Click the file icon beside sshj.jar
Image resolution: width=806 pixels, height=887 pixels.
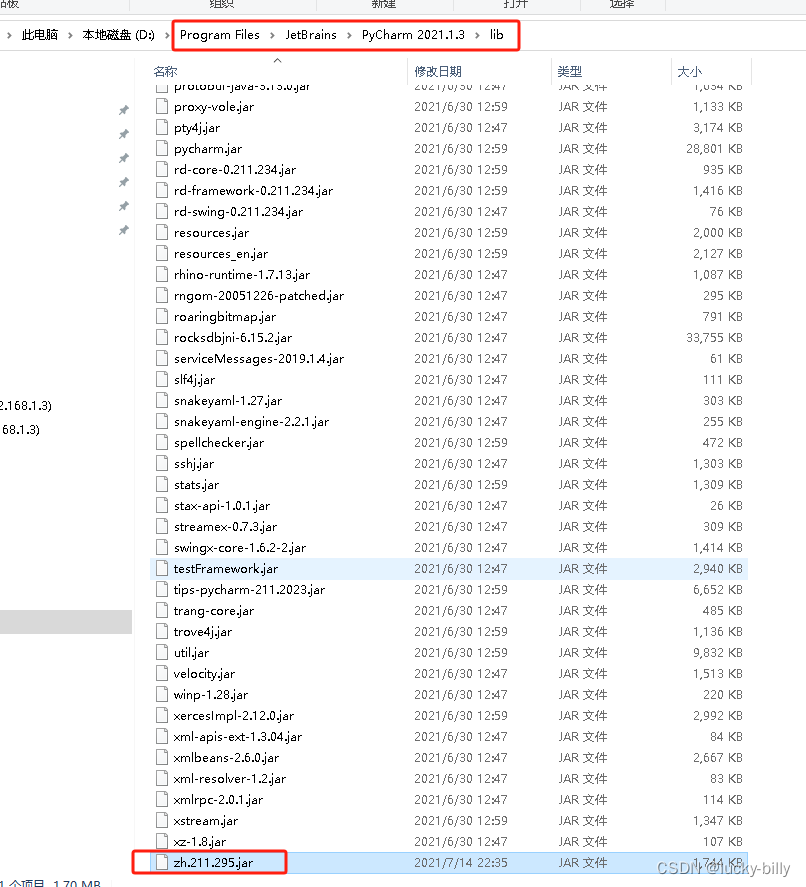click(162, 463)
